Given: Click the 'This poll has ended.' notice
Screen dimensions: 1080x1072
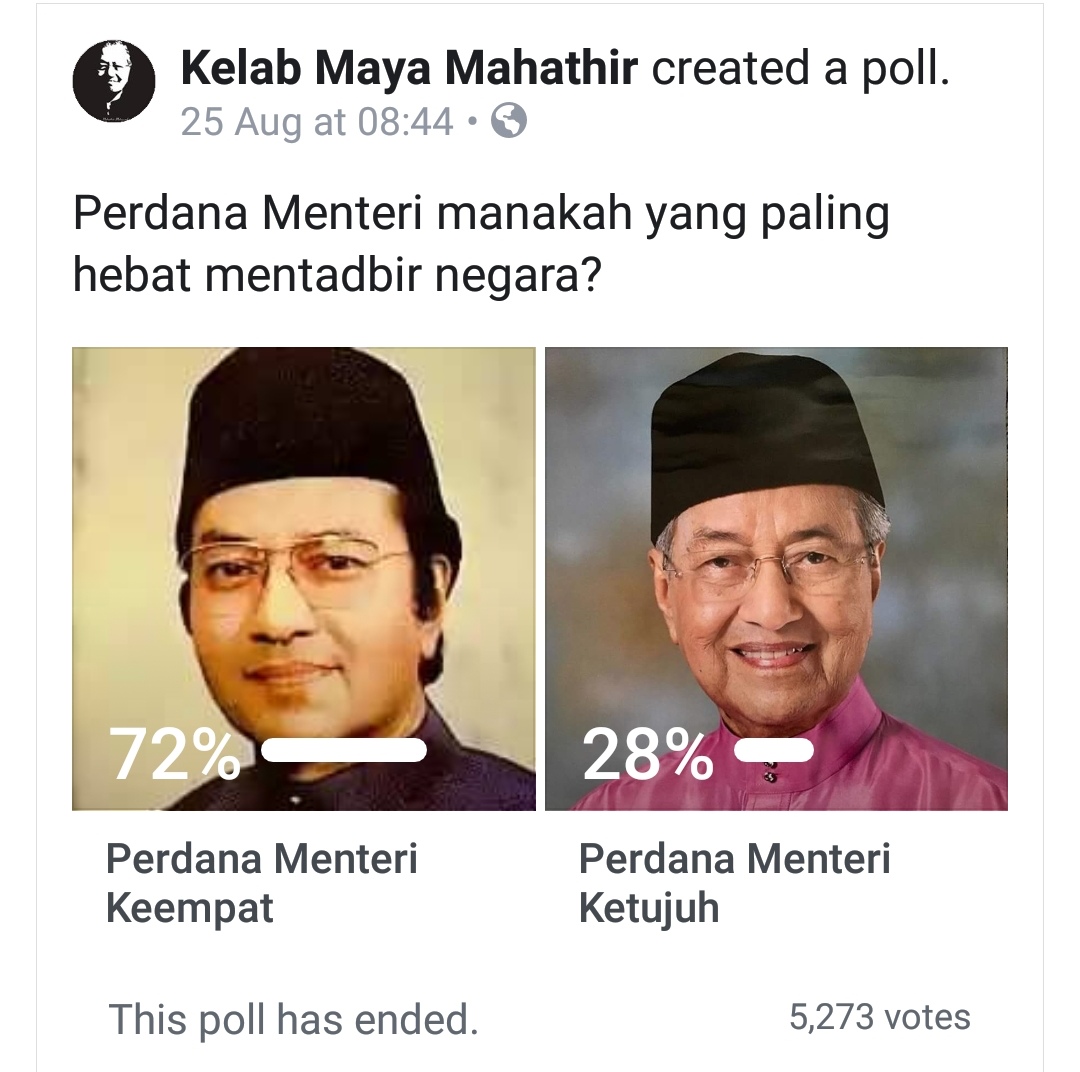Looking at the screenshot, I should click(x=293, y=1019).
